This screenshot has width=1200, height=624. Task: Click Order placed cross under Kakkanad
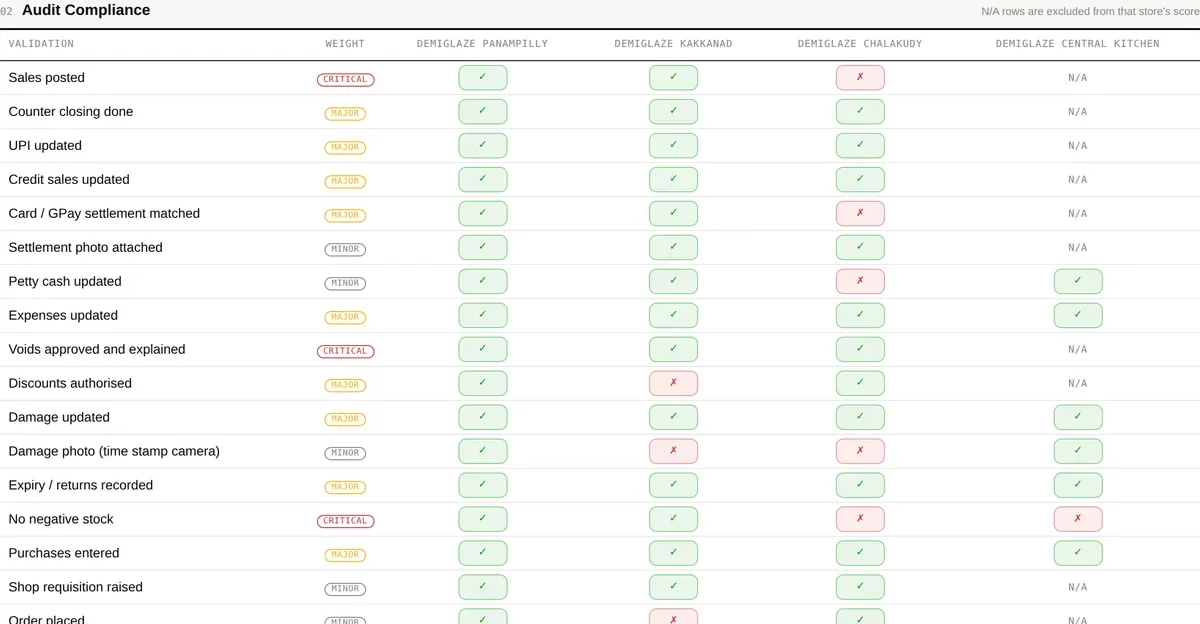pyautogui.click(x=673, y=618)
